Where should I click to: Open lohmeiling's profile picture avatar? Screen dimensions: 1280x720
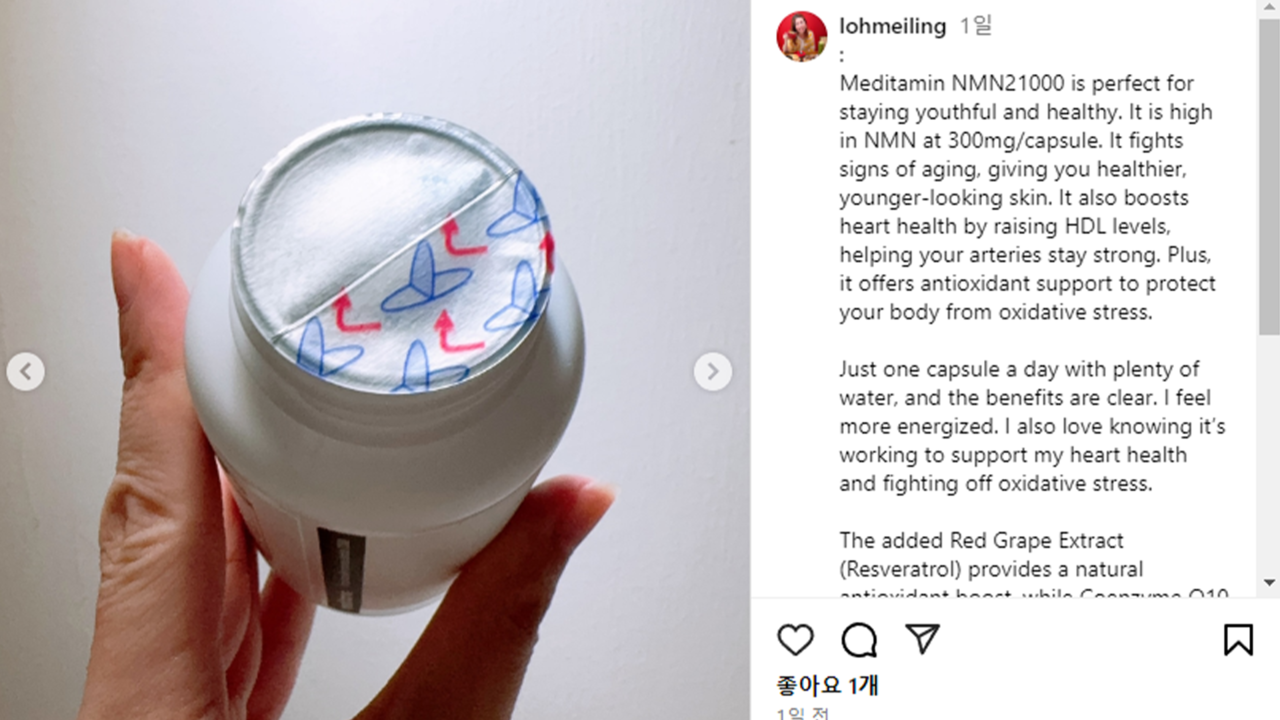(801, 36)
